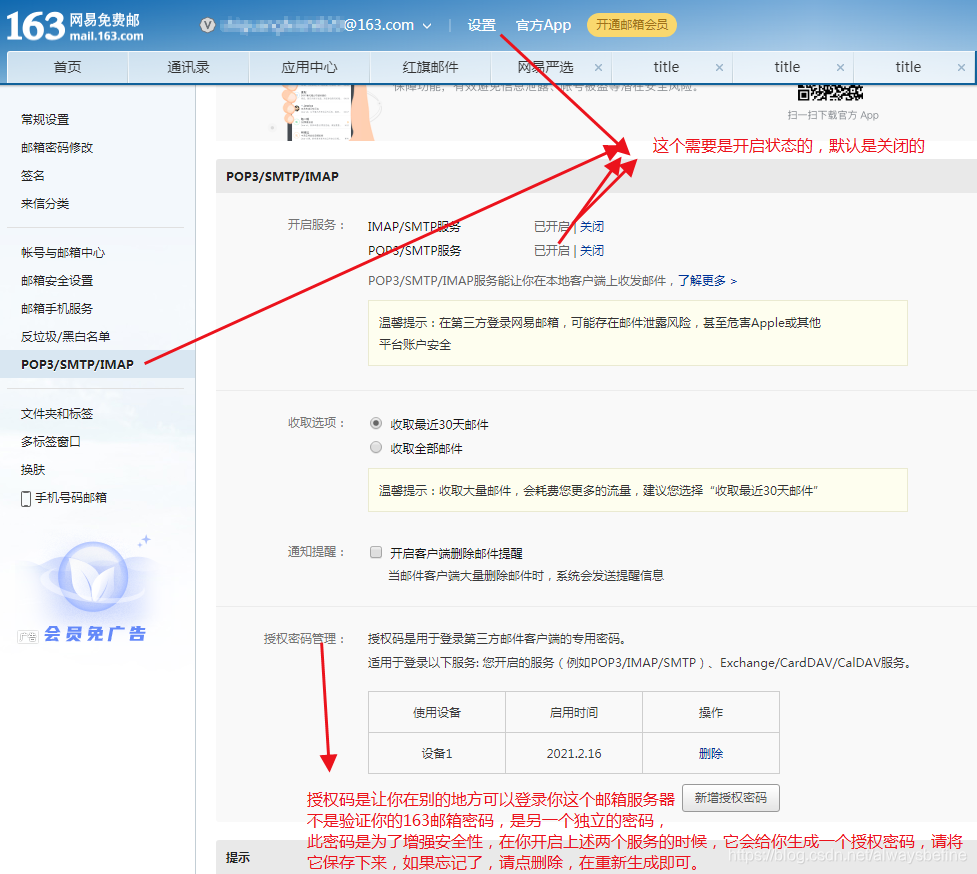Click the 设备1 table cell
Screen dimensions: 977x874
point(437,753)
